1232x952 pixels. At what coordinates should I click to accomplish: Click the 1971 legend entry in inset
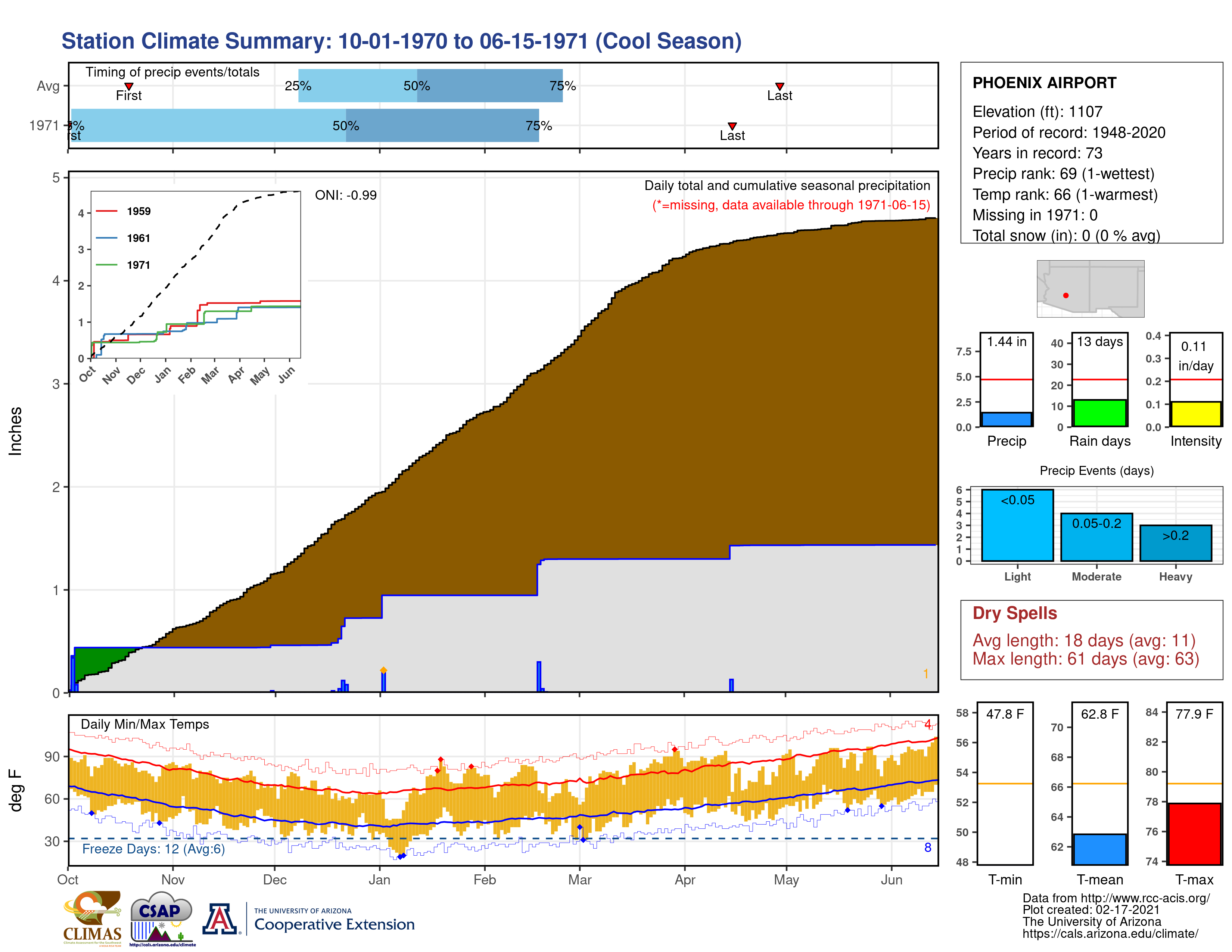pyautogui.click(x=124, y=265)
